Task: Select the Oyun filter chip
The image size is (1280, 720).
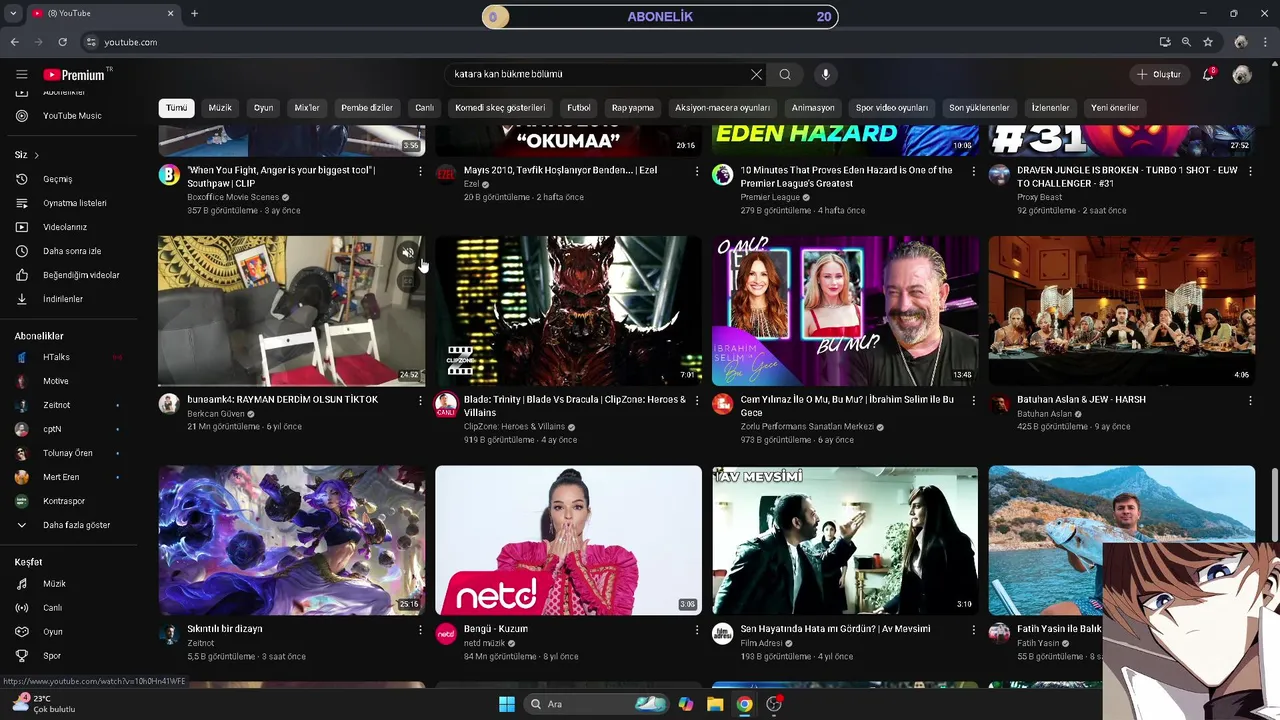Action: click(263, 108)
